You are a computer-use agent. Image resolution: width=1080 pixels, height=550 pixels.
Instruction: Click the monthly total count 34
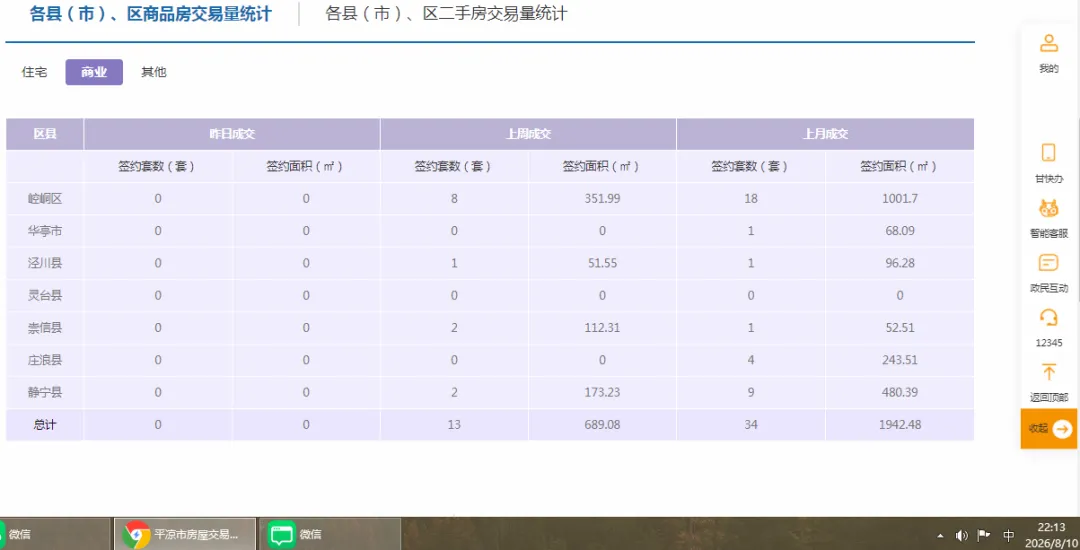[751, 425]
